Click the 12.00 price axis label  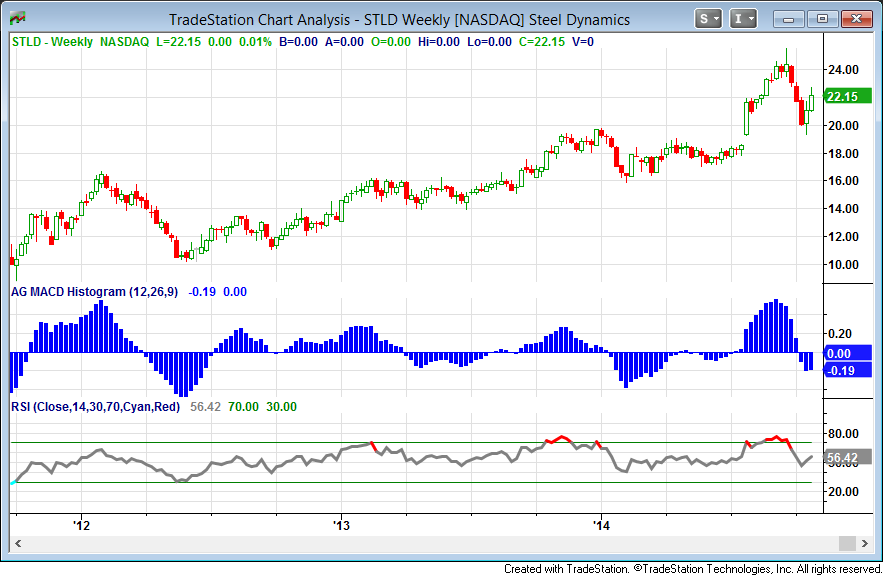click(843, 237)
